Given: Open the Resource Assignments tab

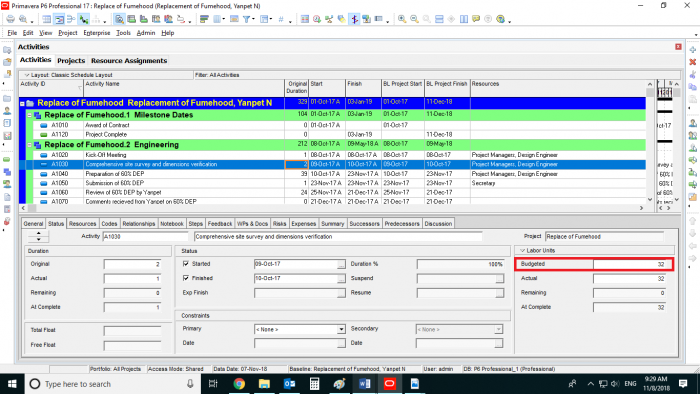Looking at the screenshot, I should [x=129, y=61].
